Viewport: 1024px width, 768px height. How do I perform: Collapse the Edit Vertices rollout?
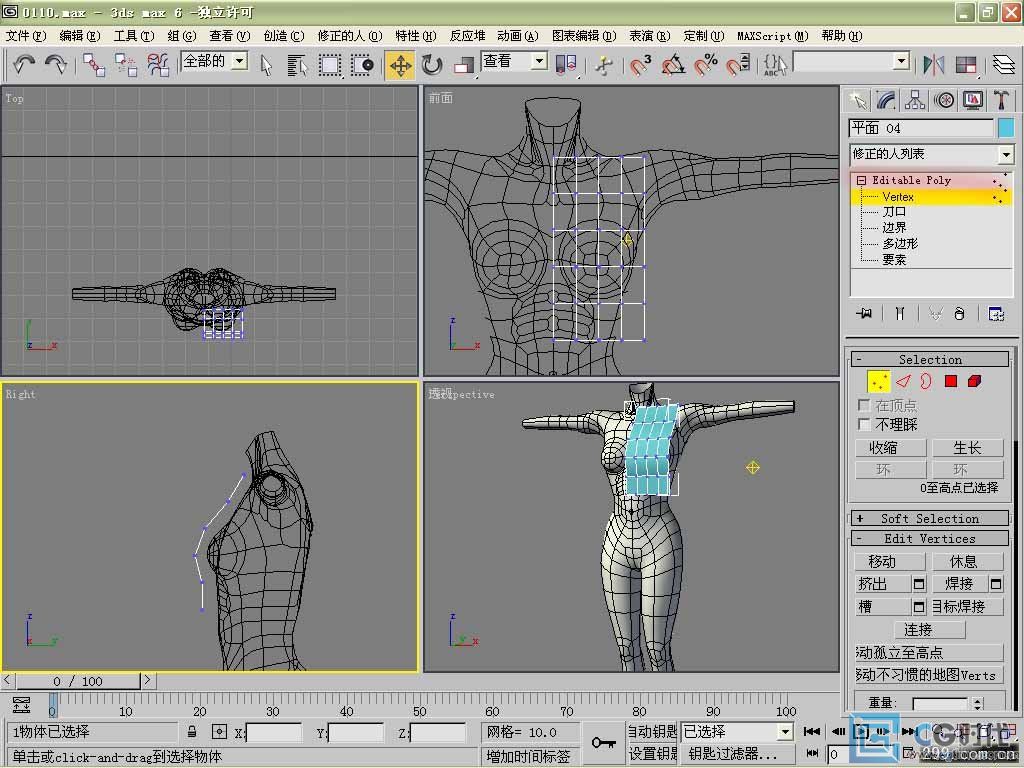[x=930, y=539]
